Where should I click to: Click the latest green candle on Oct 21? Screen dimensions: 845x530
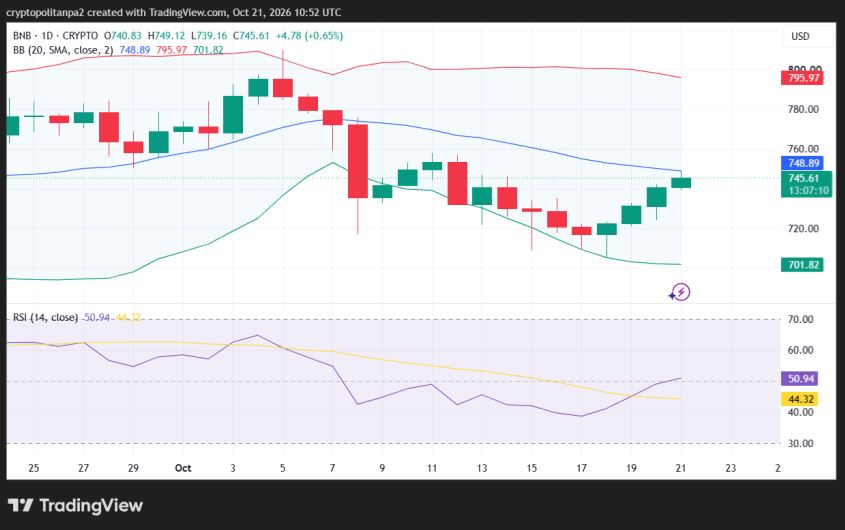click(681, 183)
